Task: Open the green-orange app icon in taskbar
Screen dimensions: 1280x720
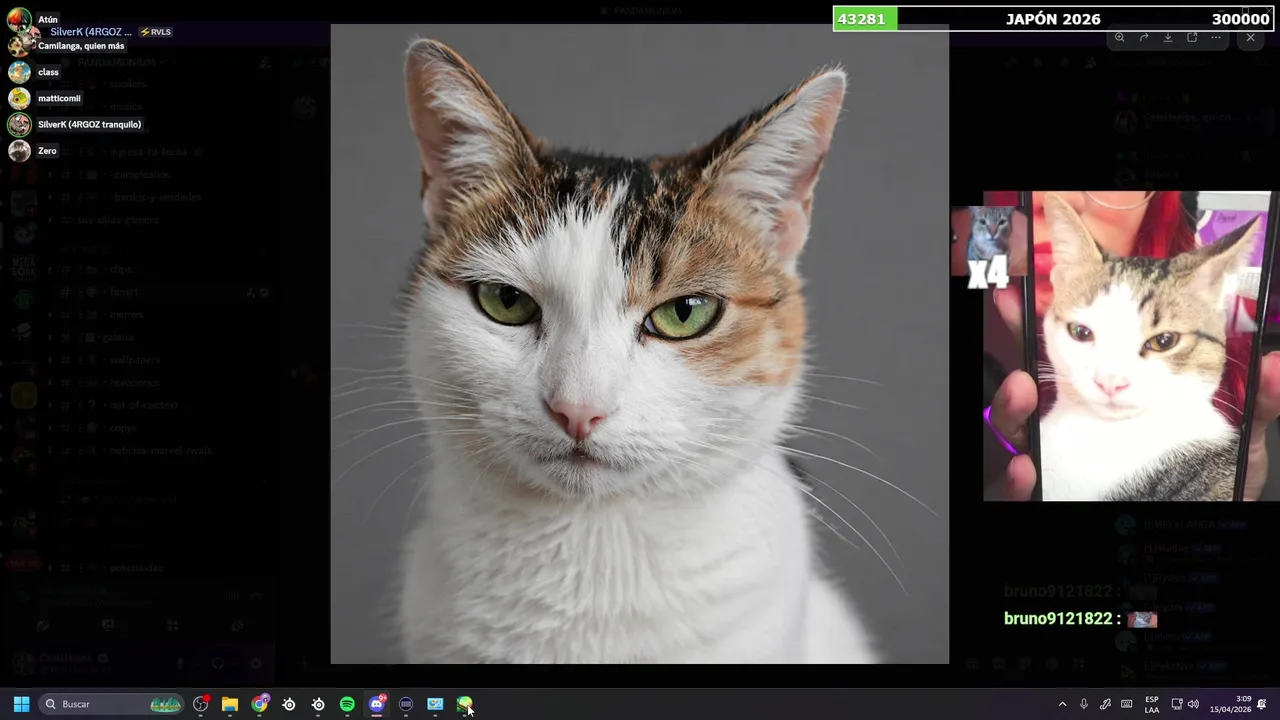Action: pyautogui.click(x=464, y=704)
